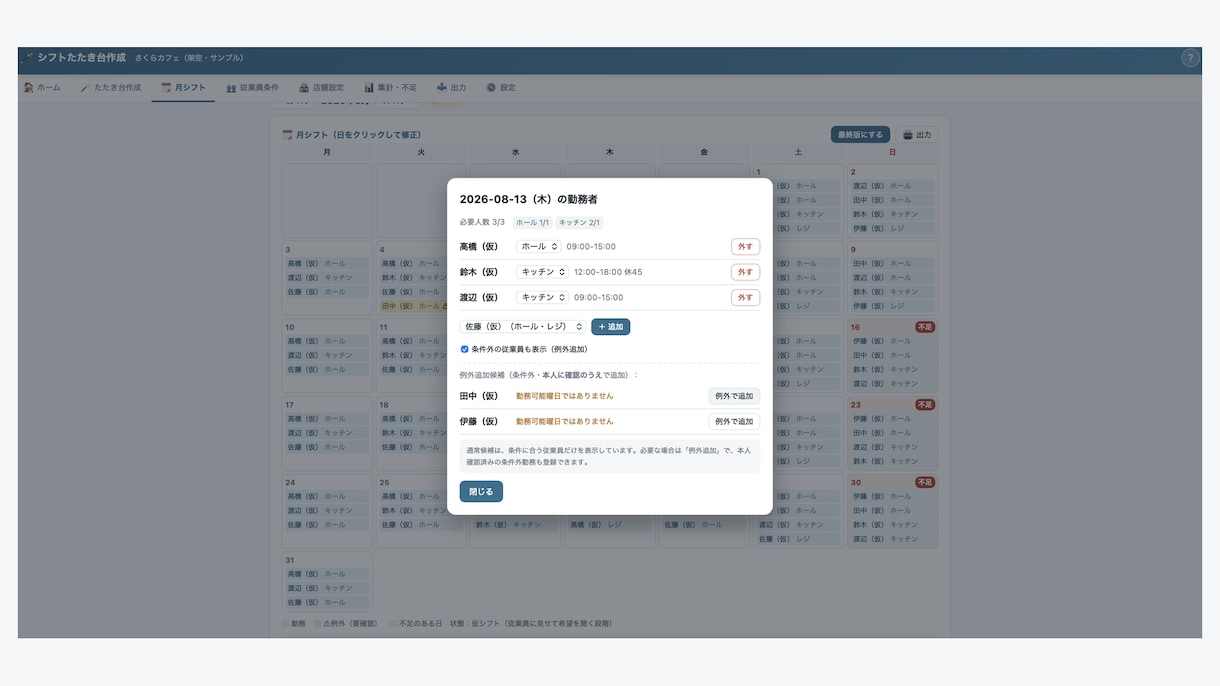1220x686 pixels.
Task: Click the house icon of ホーム tab
Action: (29, 88)
